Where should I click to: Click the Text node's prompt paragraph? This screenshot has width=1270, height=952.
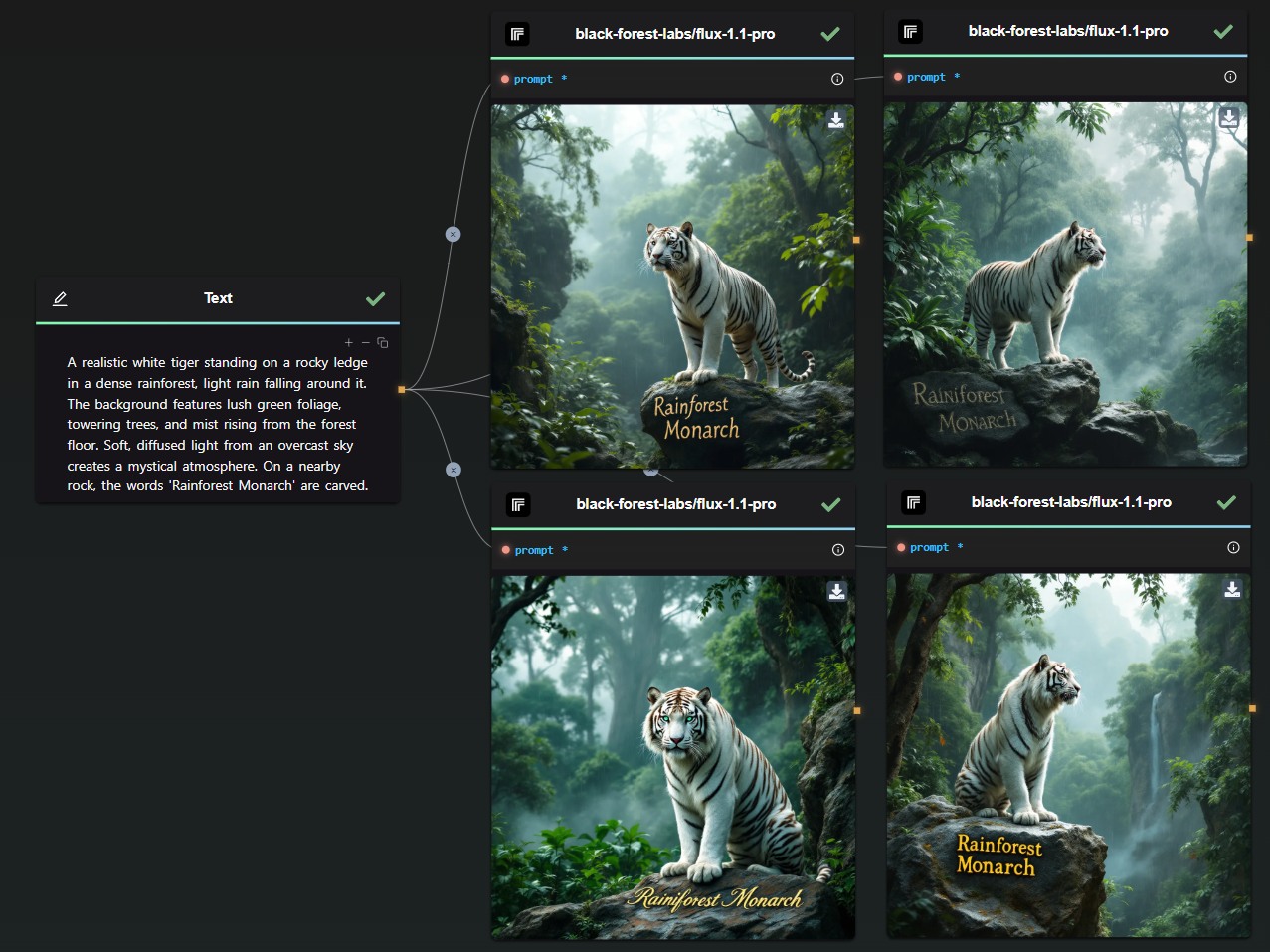[218, 424]
